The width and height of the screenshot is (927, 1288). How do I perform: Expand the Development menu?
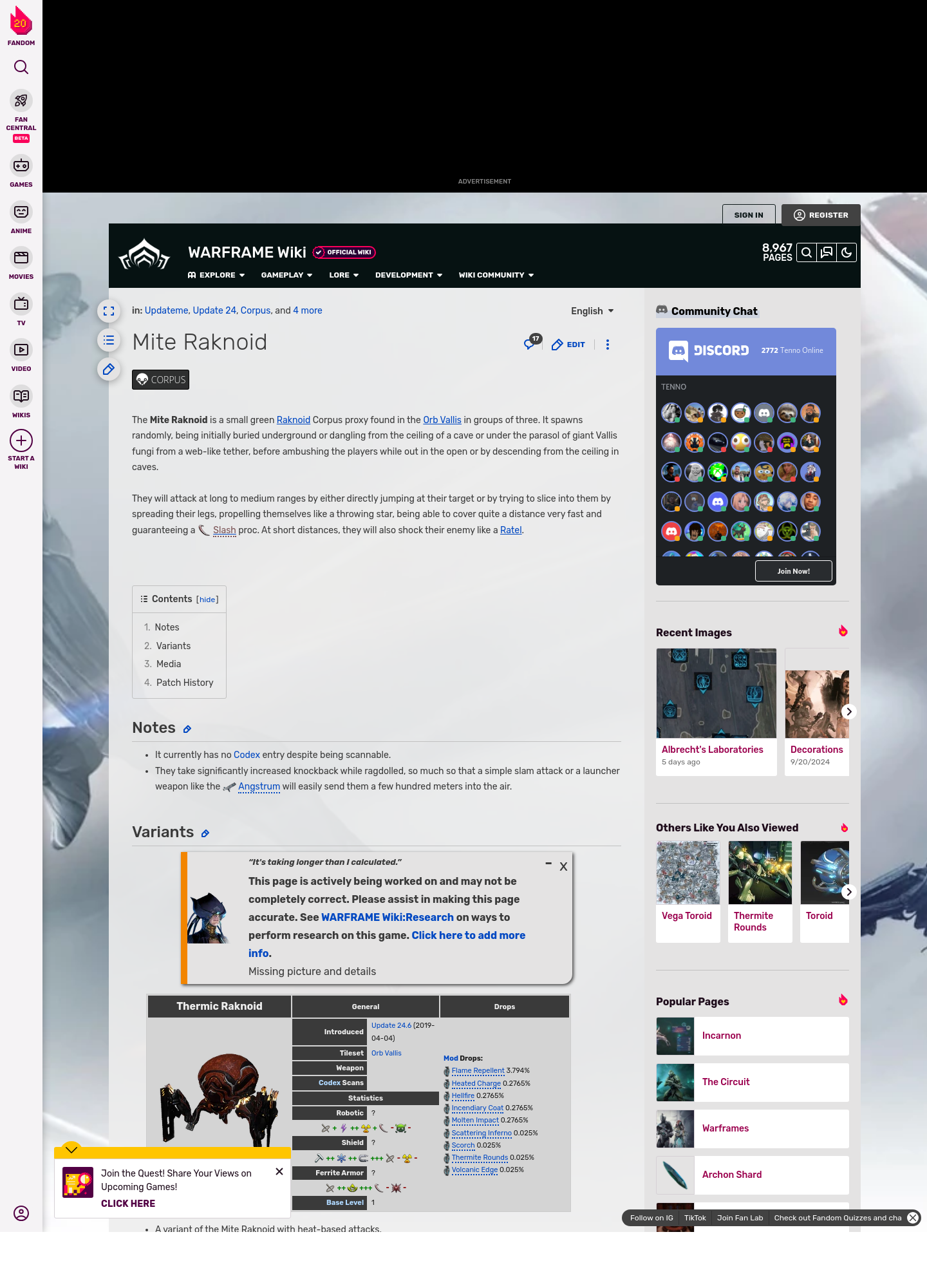[409, 275]
